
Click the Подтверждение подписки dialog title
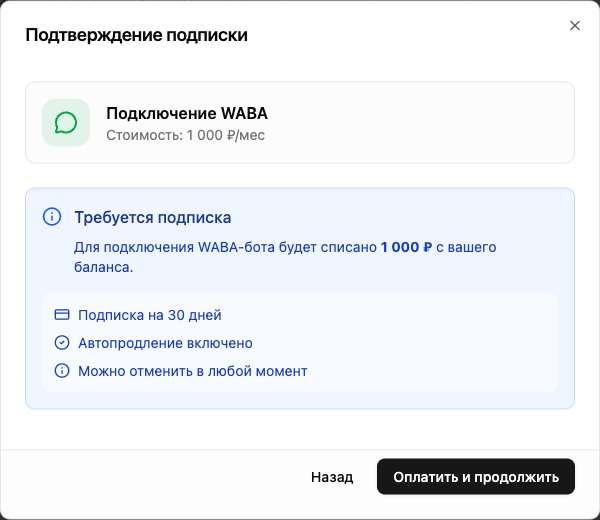tap(136, 36)
